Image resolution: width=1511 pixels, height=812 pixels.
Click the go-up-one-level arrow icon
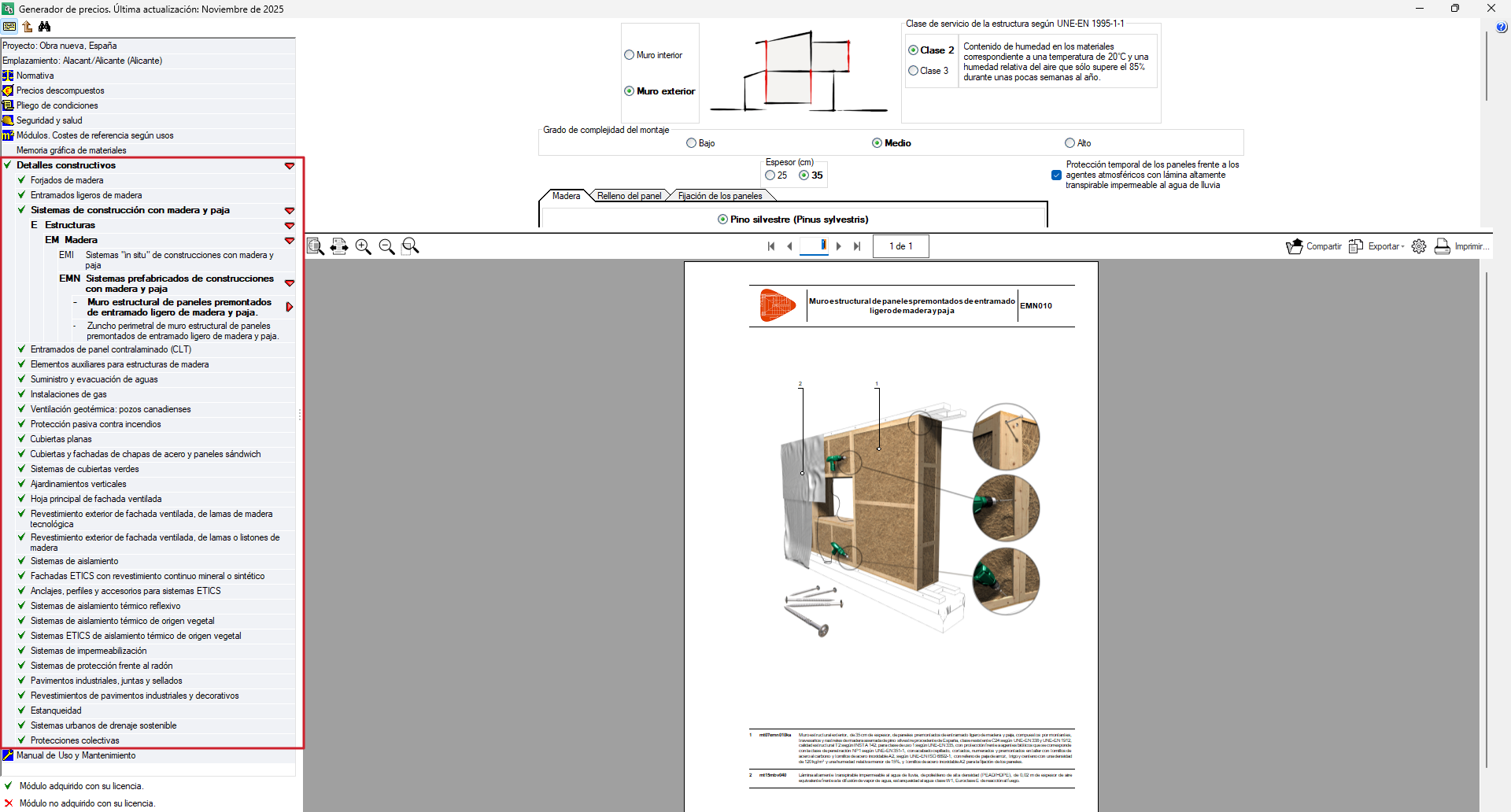tap(28, 27)
